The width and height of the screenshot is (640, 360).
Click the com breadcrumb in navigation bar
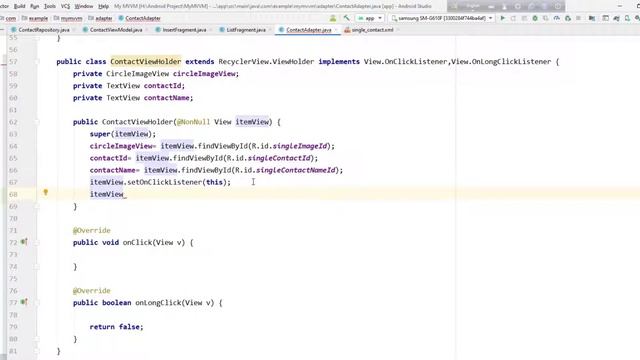click(x=11, y=18)
